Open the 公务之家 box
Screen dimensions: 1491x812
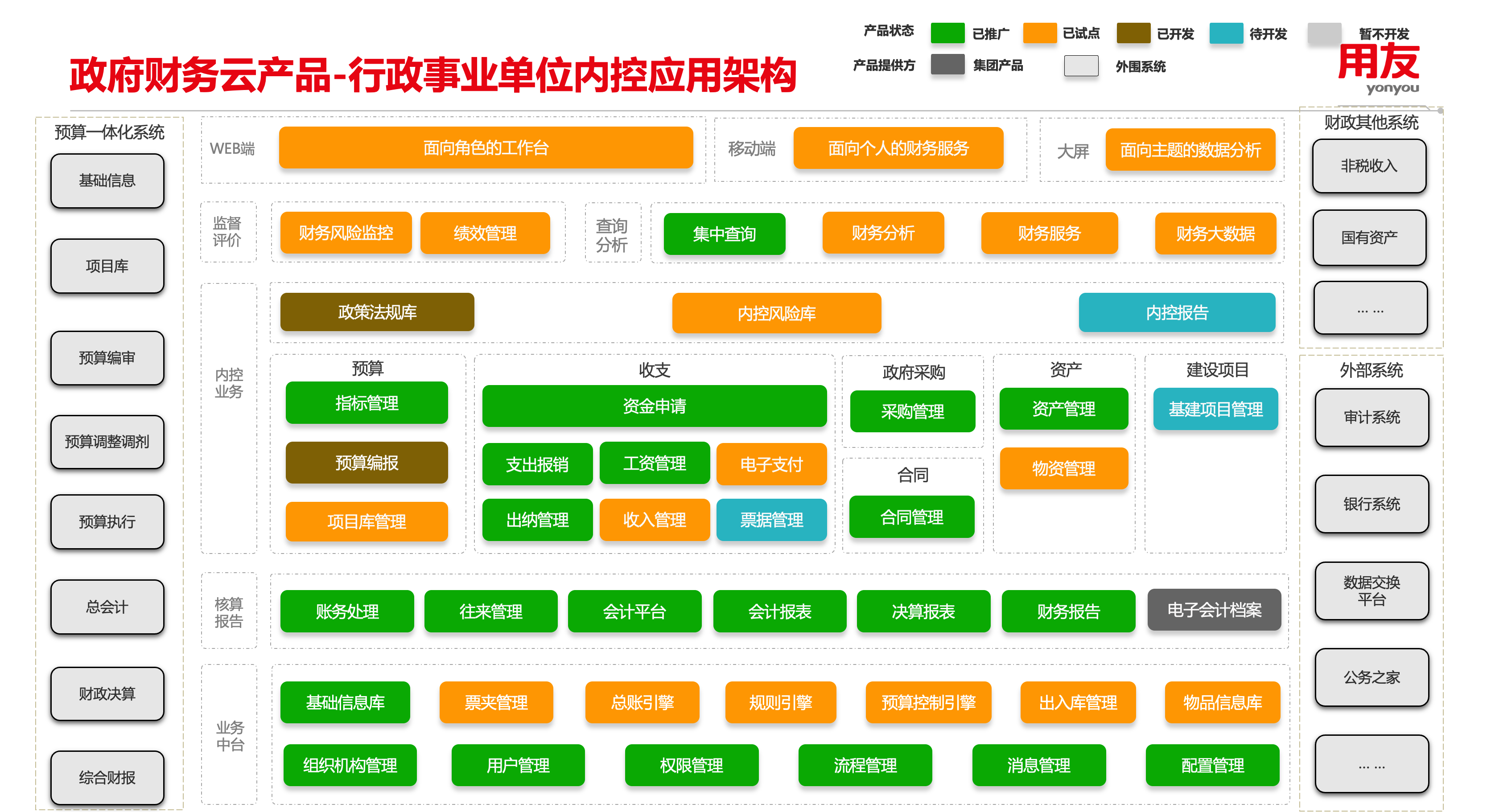(1371, 677)
